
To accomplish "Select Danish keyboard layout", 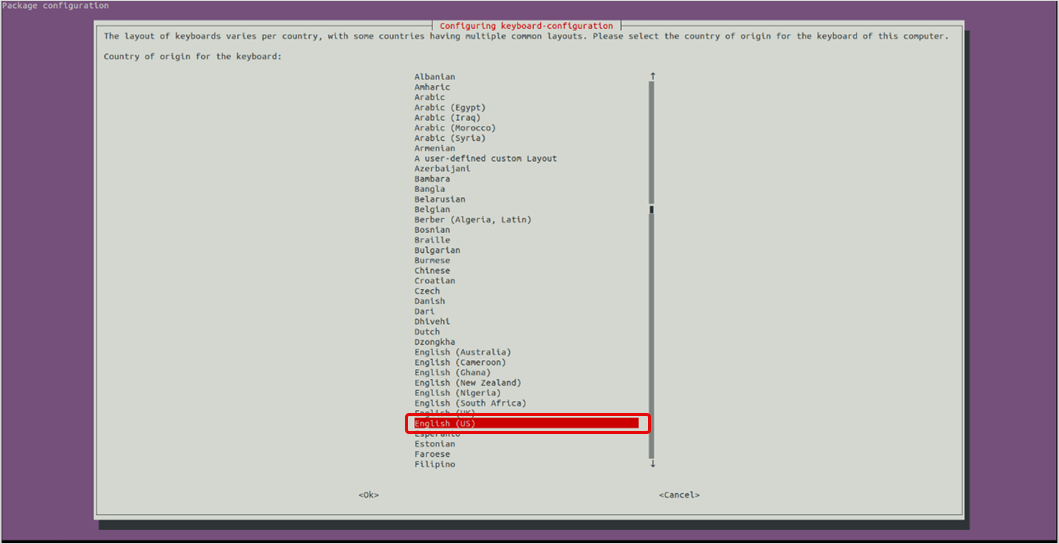I will 430,301.
